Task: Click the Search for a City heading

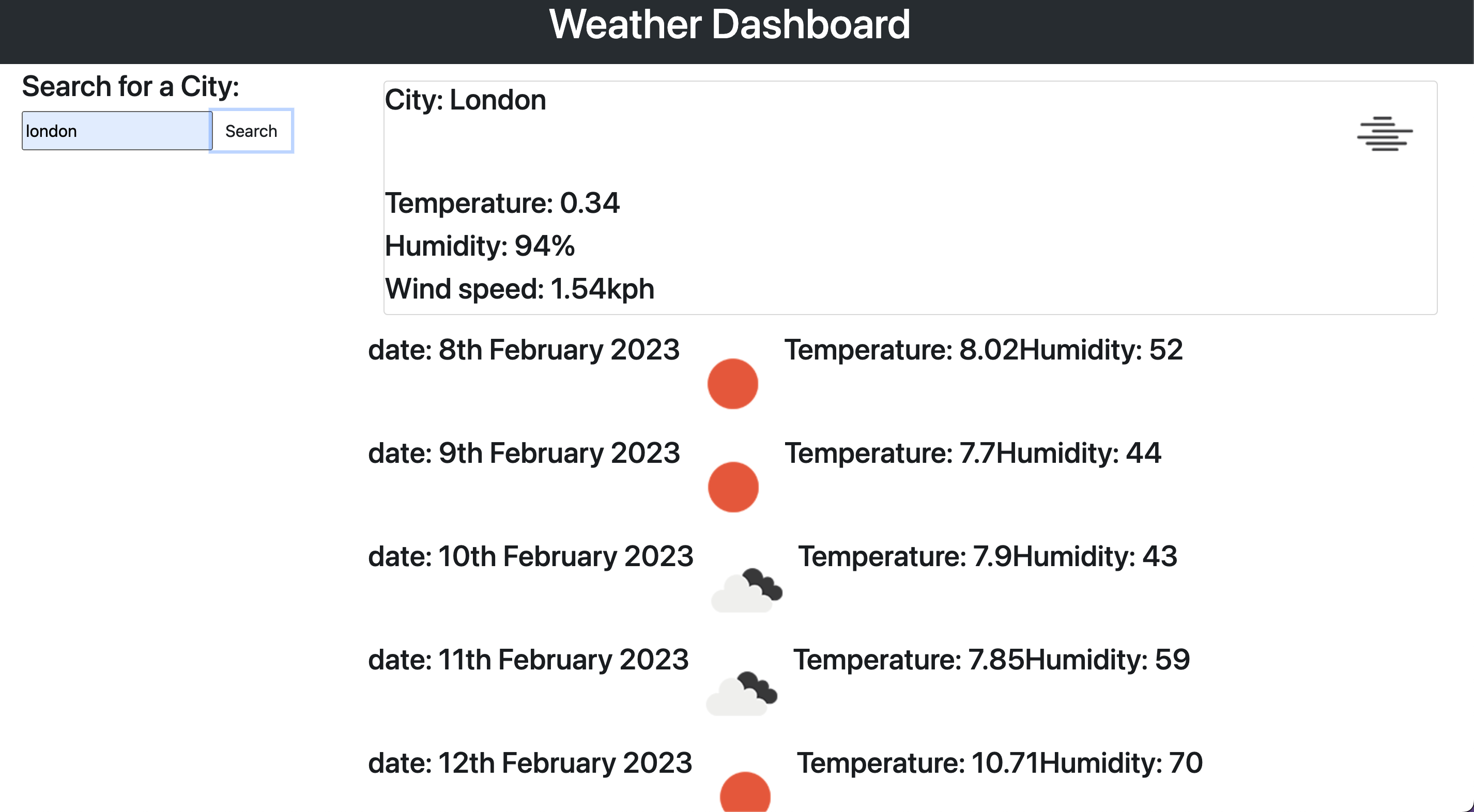Action: (x=132, y=86)
